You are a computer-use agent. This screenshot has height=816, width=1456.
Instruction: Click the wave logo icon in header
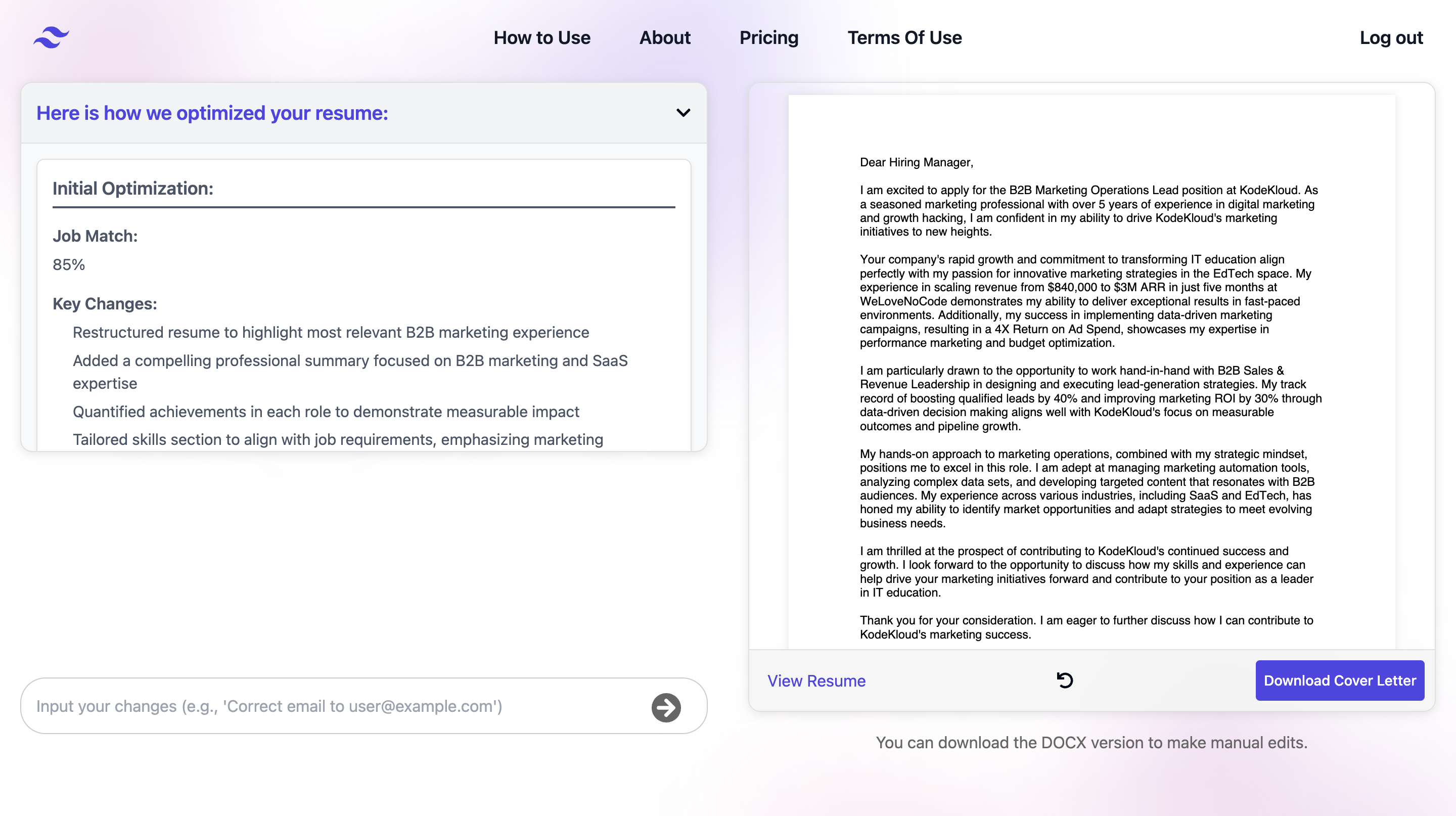point(51,37)
